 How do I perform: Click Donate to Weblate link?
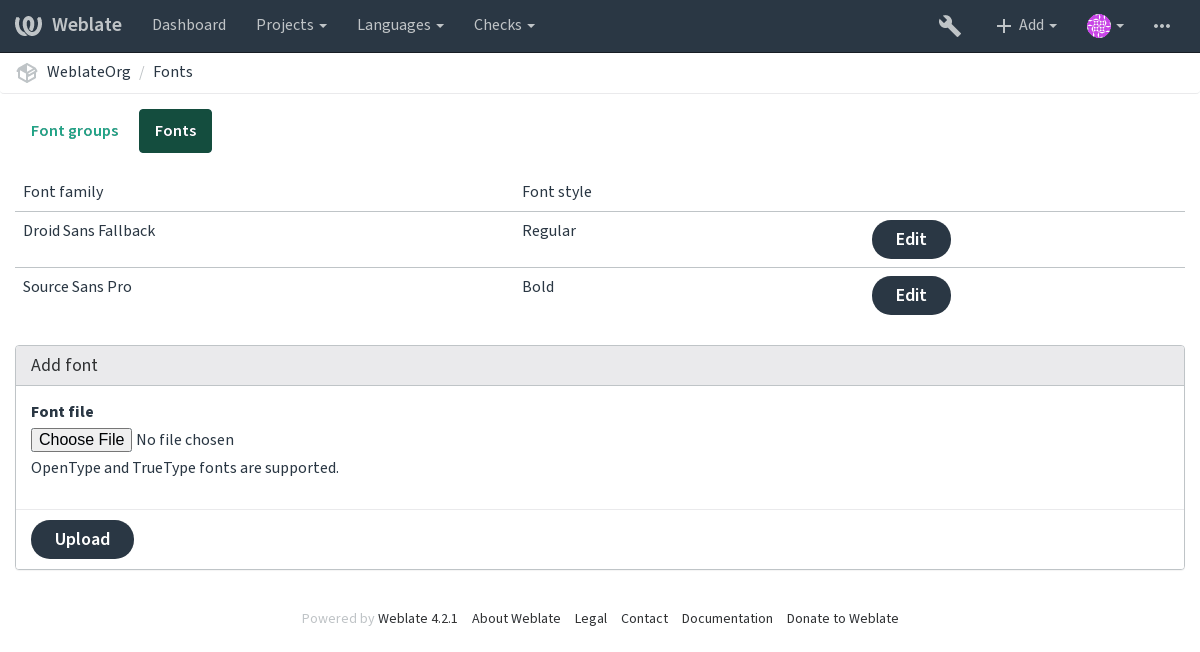843,619
